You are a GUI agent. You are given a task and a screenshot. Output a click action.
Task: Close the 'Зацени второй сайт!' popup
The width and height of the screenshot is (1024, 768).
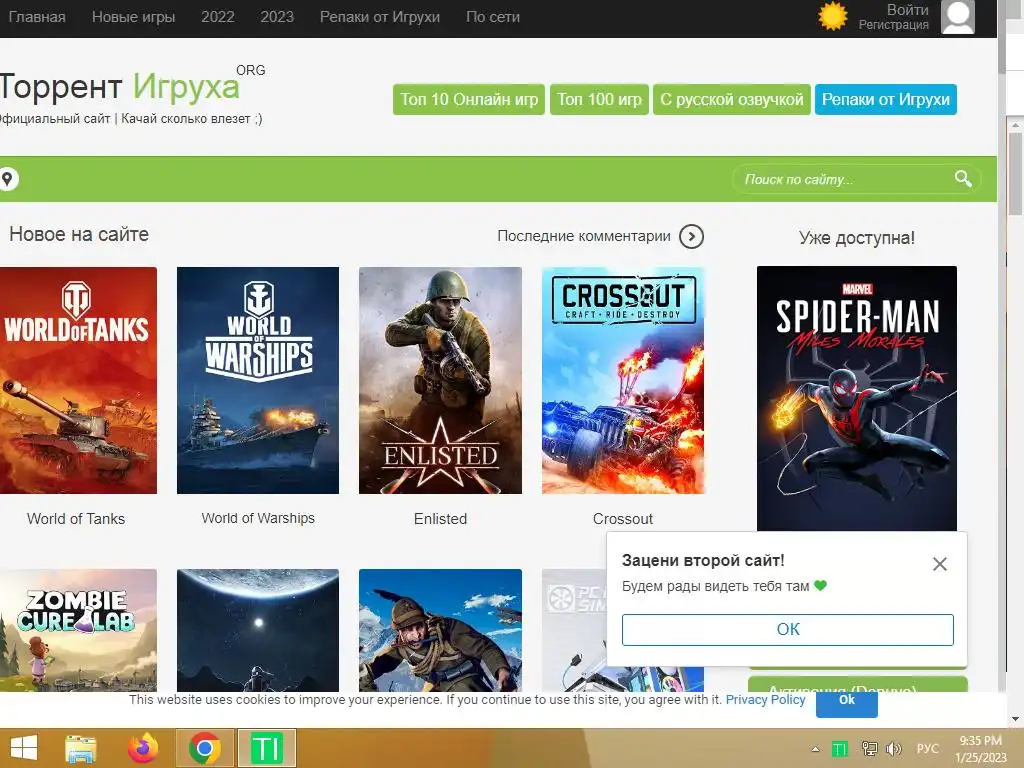click(x=939, y=564)
